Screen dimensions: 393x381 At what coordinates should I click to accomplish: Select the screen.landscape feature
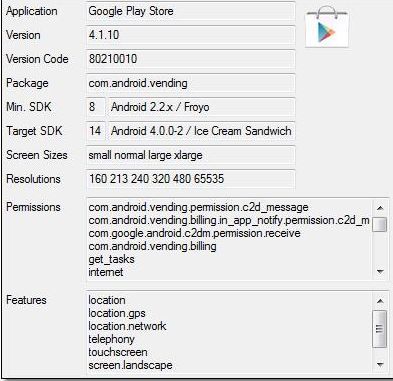(x=130, y=365)
